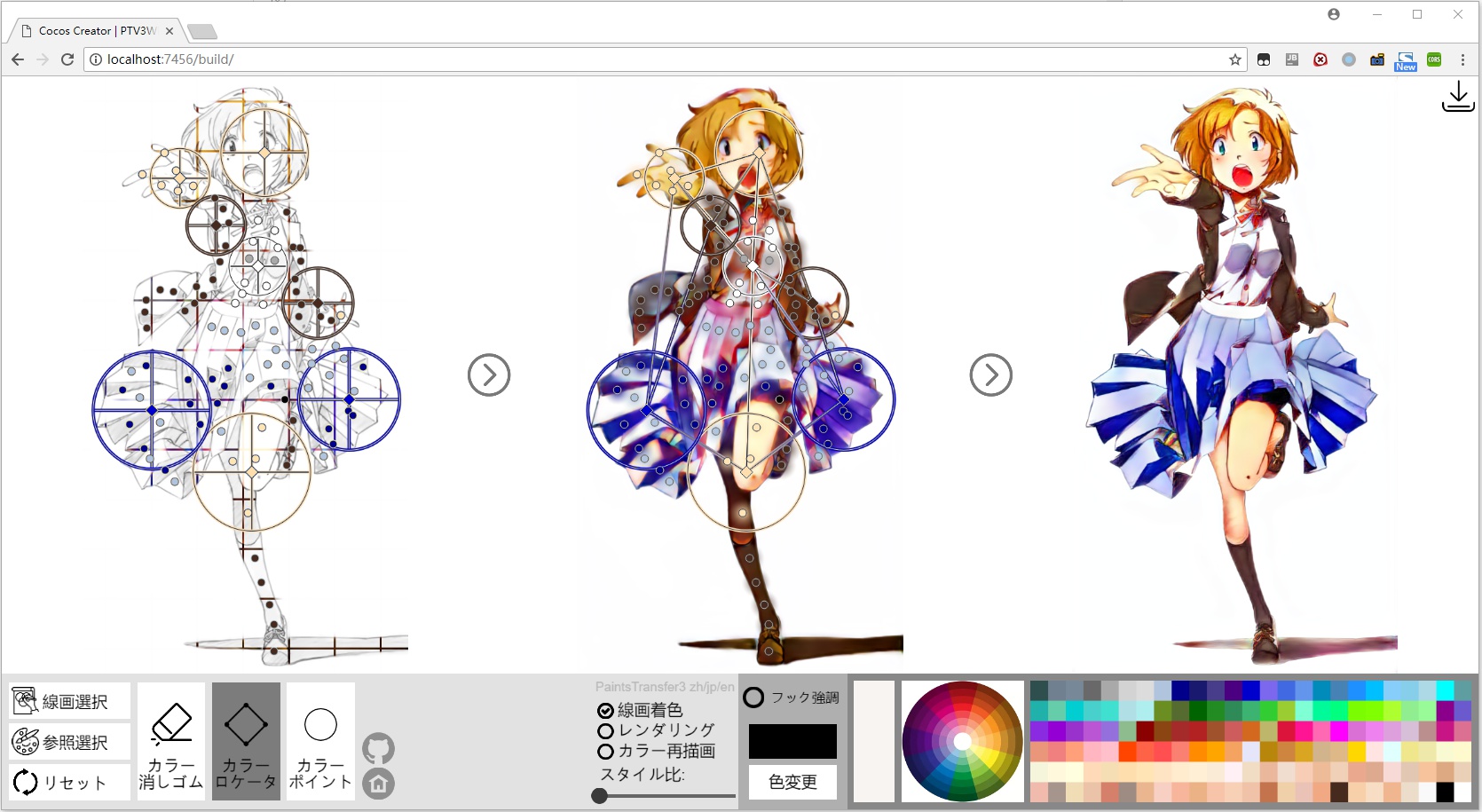Click the 色変更 button
Screen dimensions: 1482x812
tap(792, 782)
